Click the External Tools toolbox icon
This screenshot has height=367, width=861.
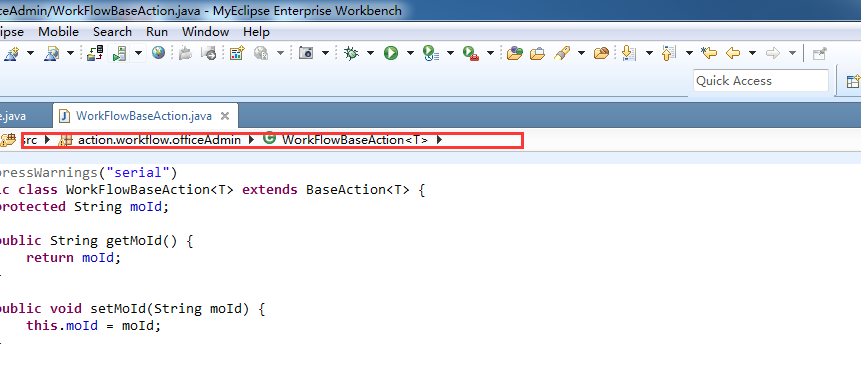[x=471, y=53]
